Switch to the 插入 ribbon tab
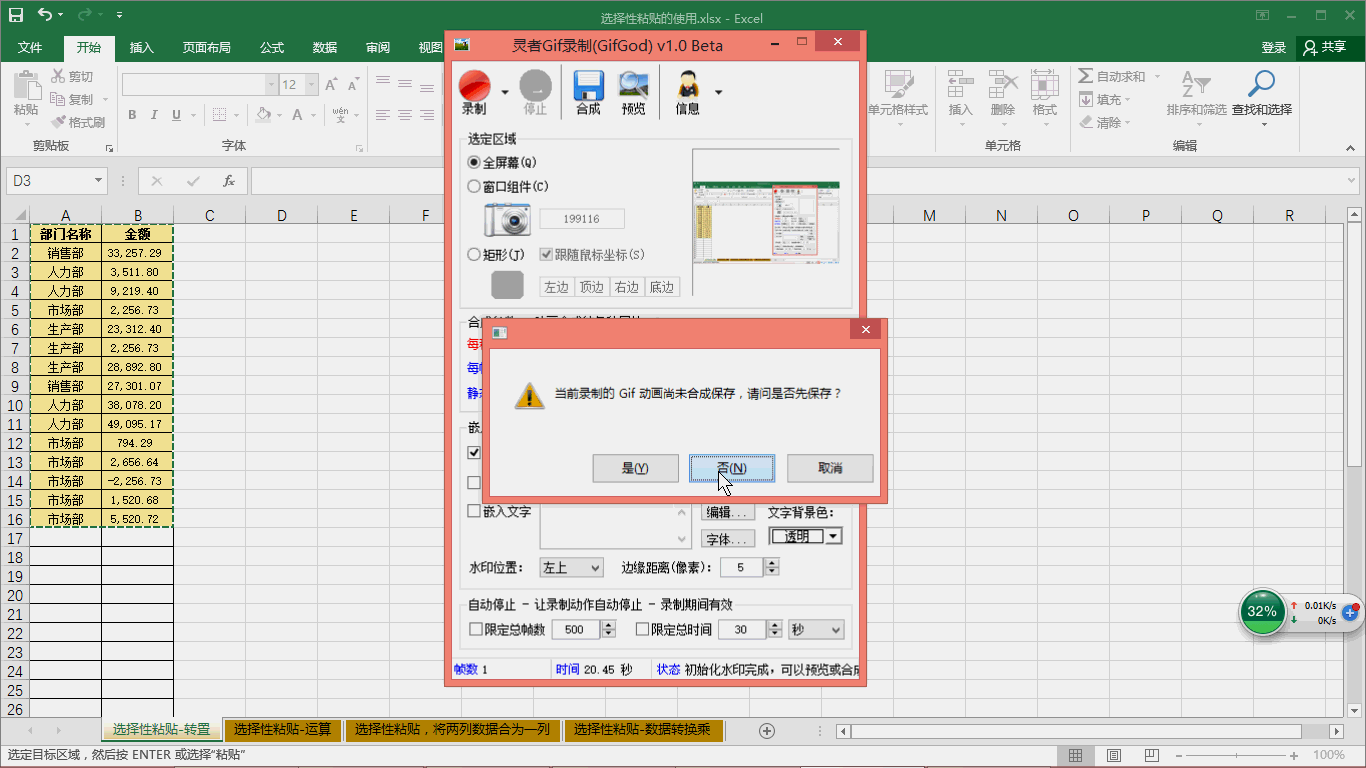This screenshot has width=1366, height=768. [142, 48]
